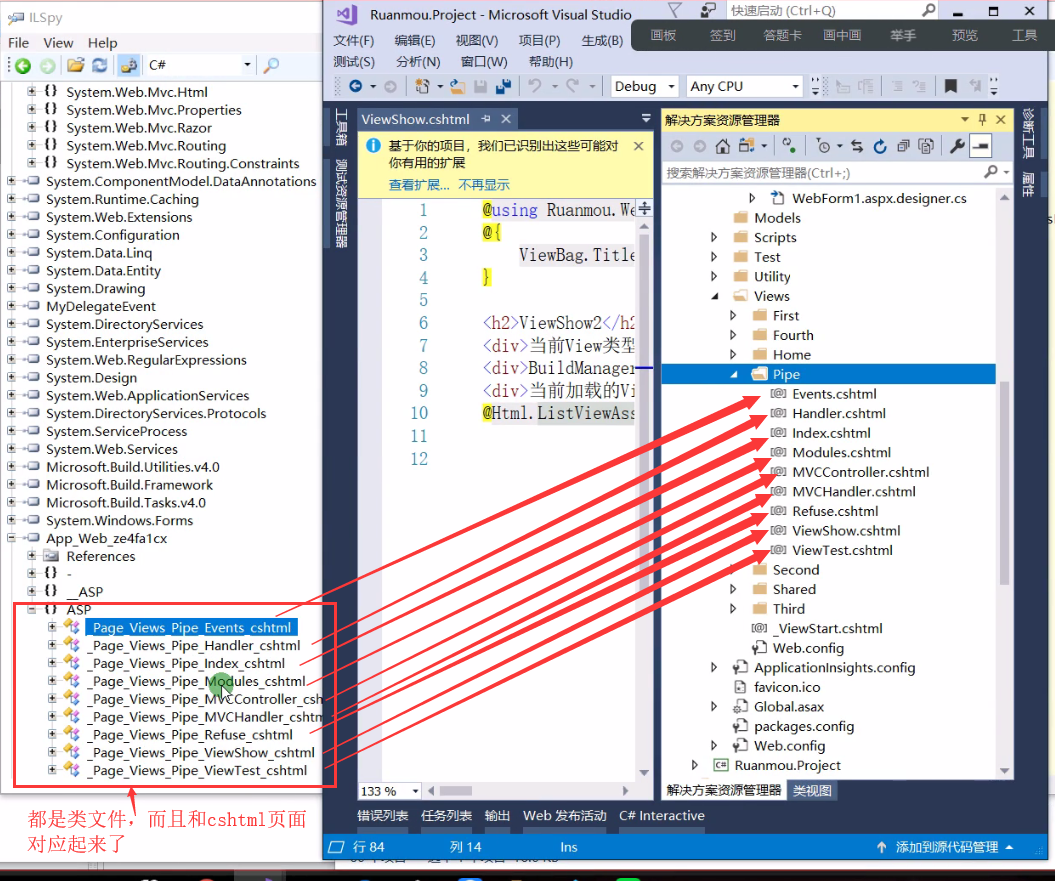Screen dimensions: 1055x881
Task: Click Visual Studio undo icon
Action: click(535, 86)
